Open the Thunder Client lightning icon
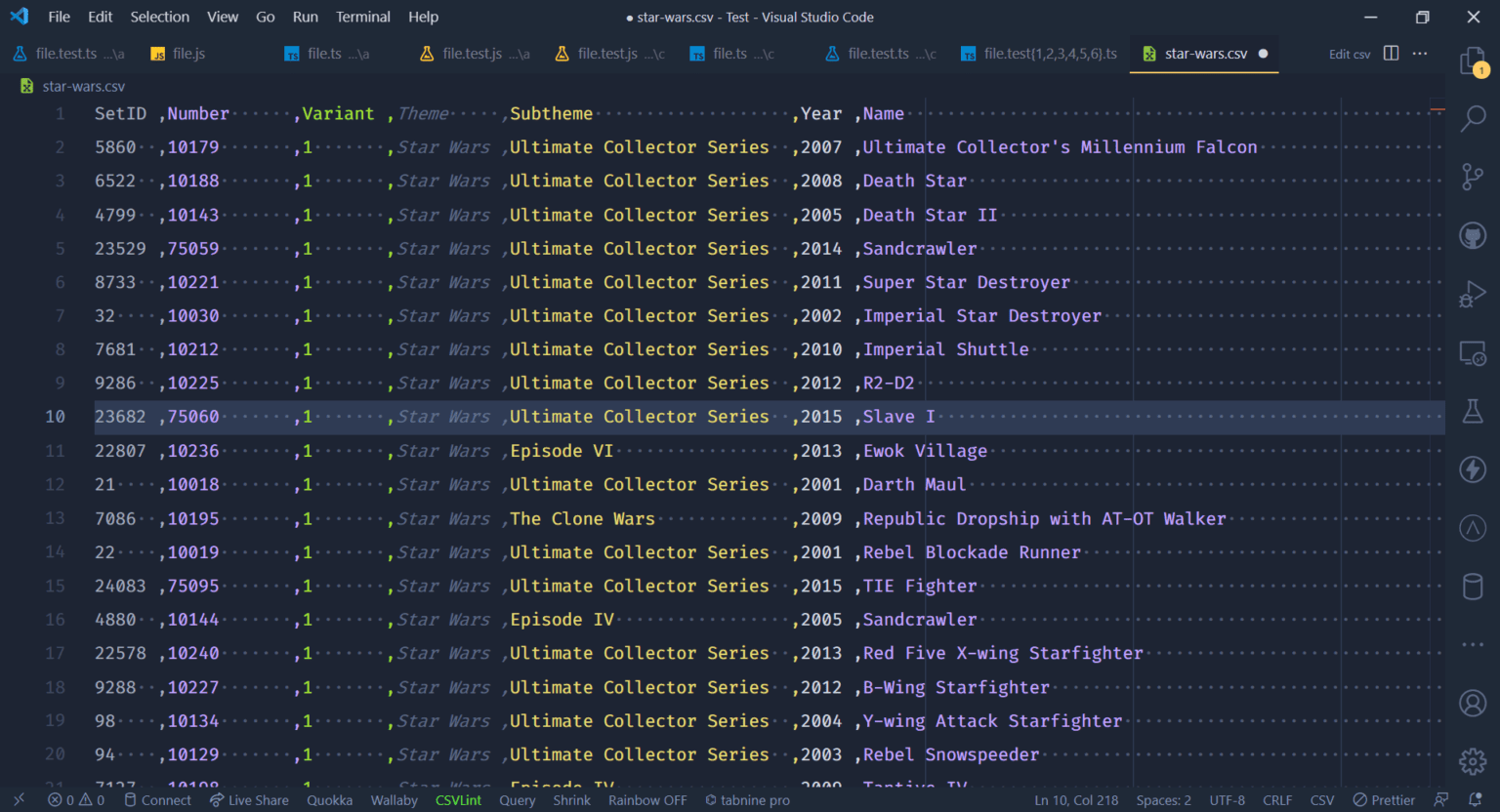Viewport: 1500px width, 812px height. [x=1473, y=469]
